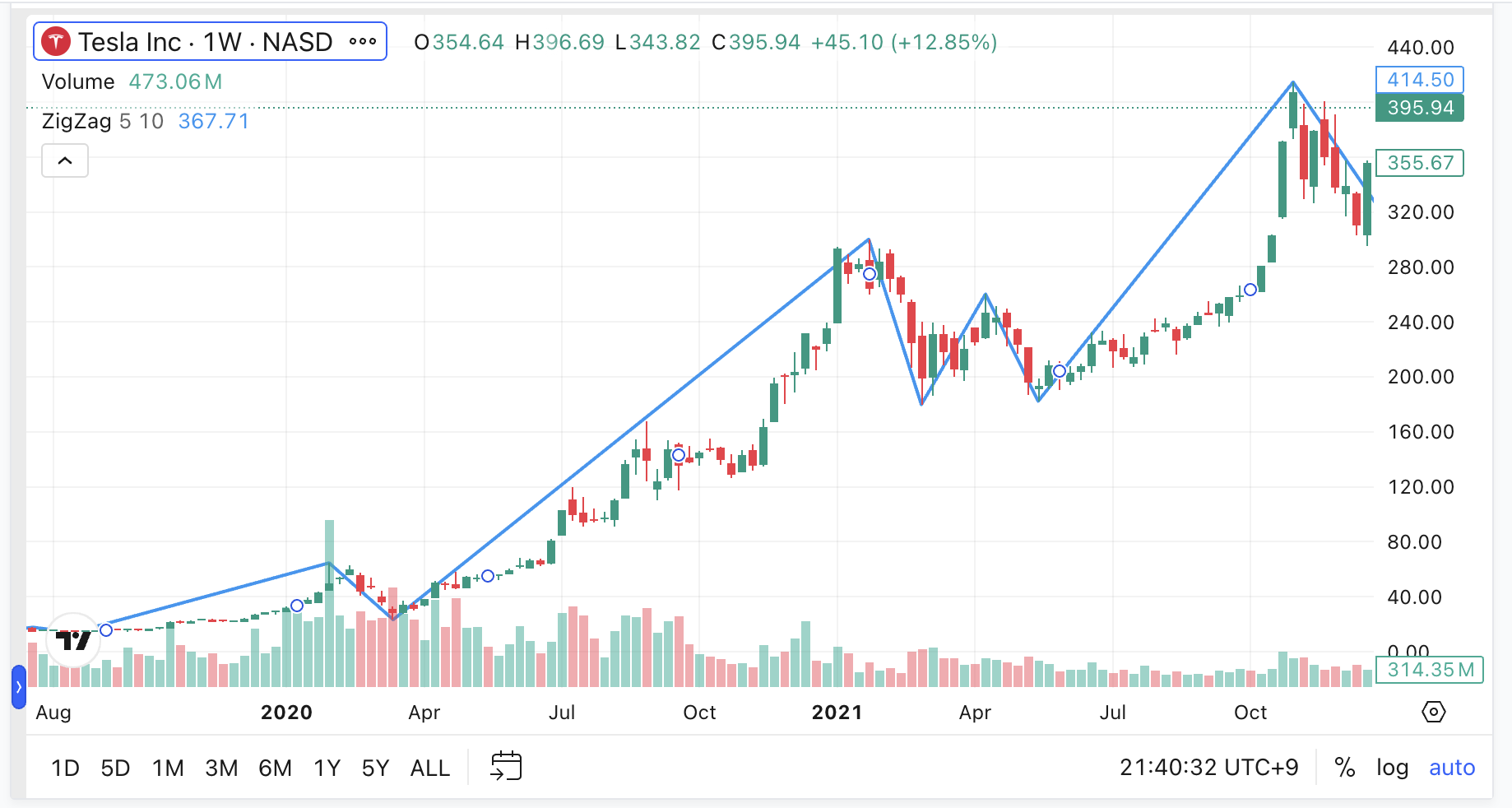Click the Volume value 473.06M

coord(175,81)
